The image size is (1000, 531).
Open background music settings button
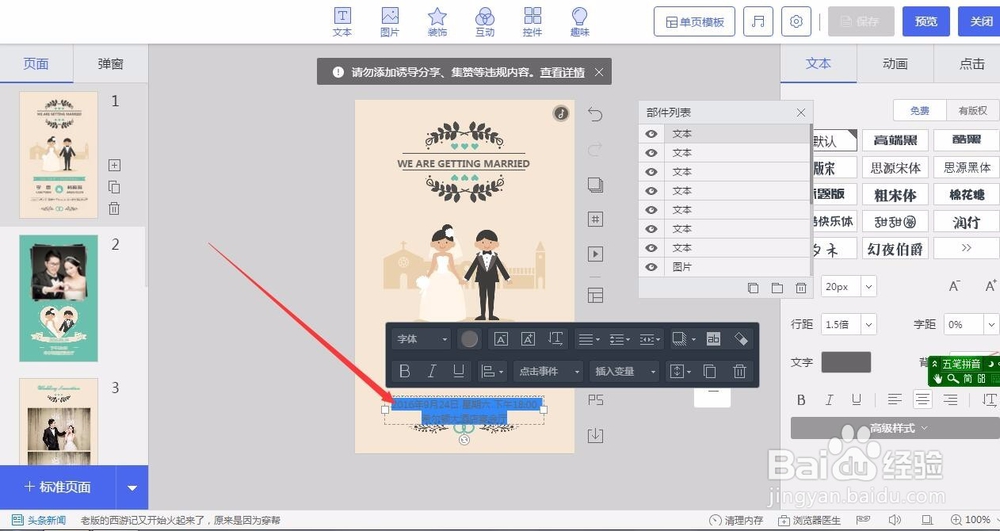coord(758,22)
